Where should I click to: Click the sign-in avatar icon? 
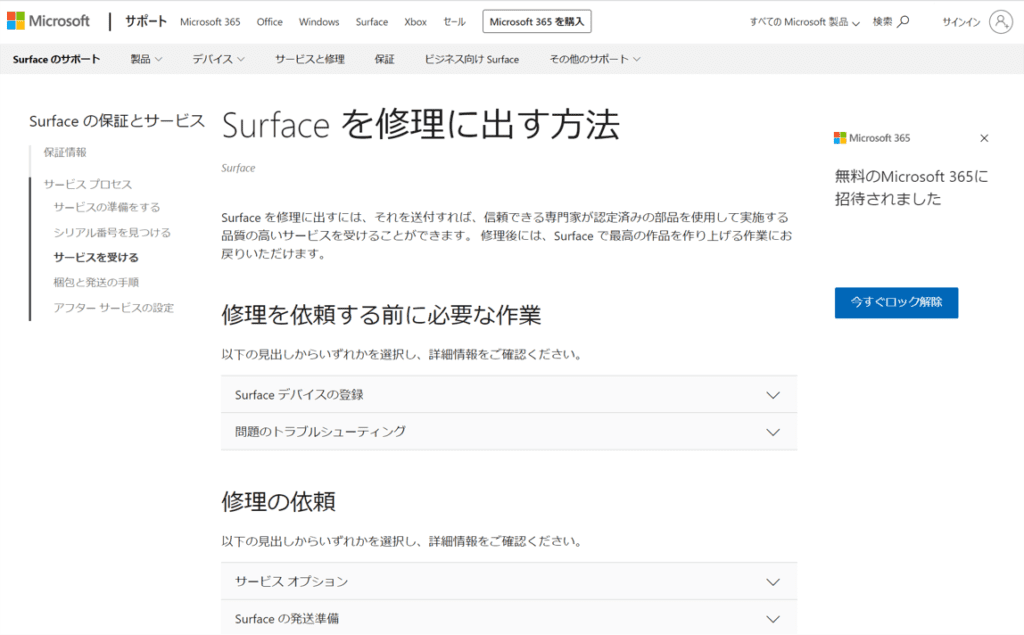[1000, 22]
